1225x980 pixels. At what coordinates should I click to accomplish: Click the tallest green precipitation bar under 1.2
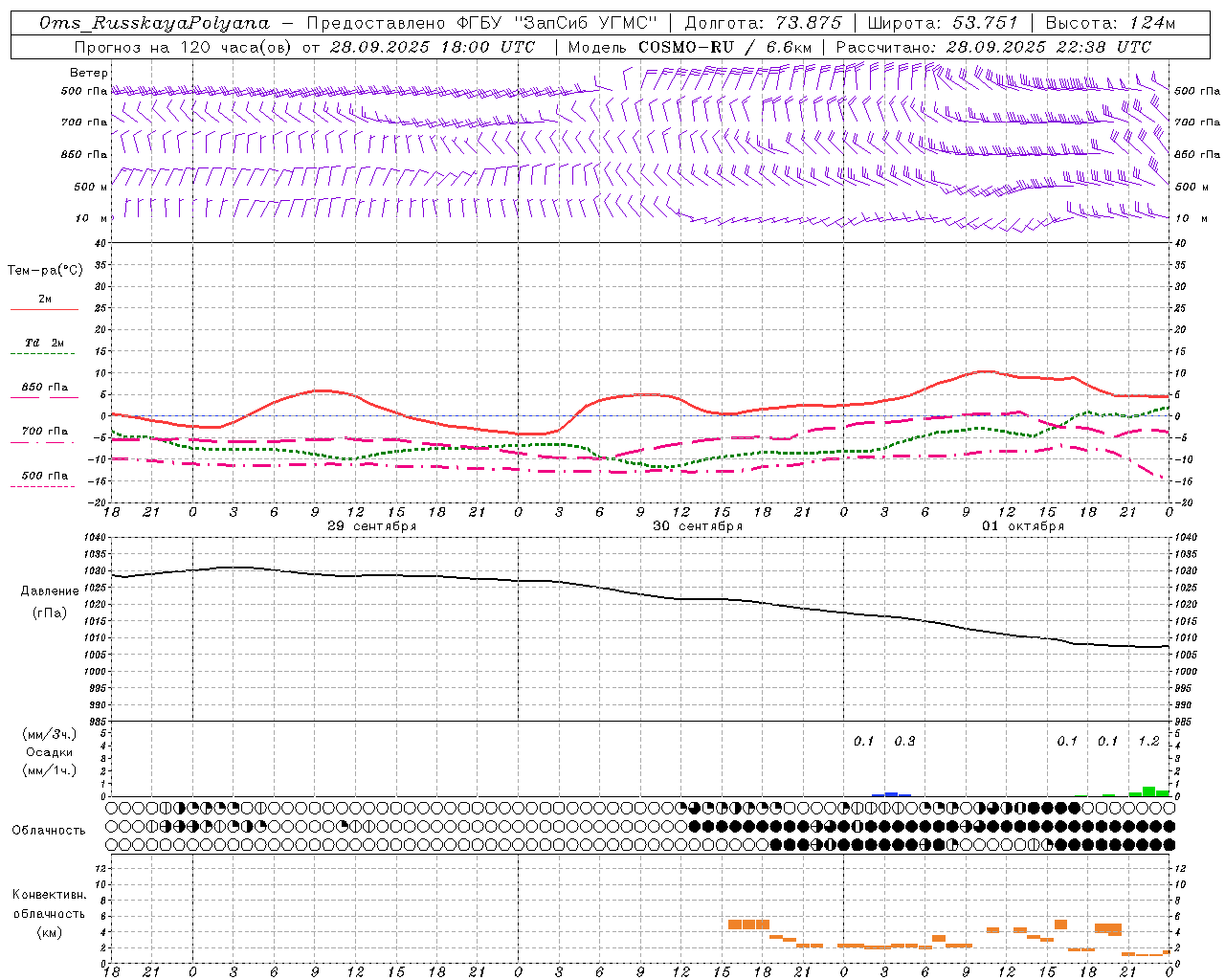(1148, 791)
